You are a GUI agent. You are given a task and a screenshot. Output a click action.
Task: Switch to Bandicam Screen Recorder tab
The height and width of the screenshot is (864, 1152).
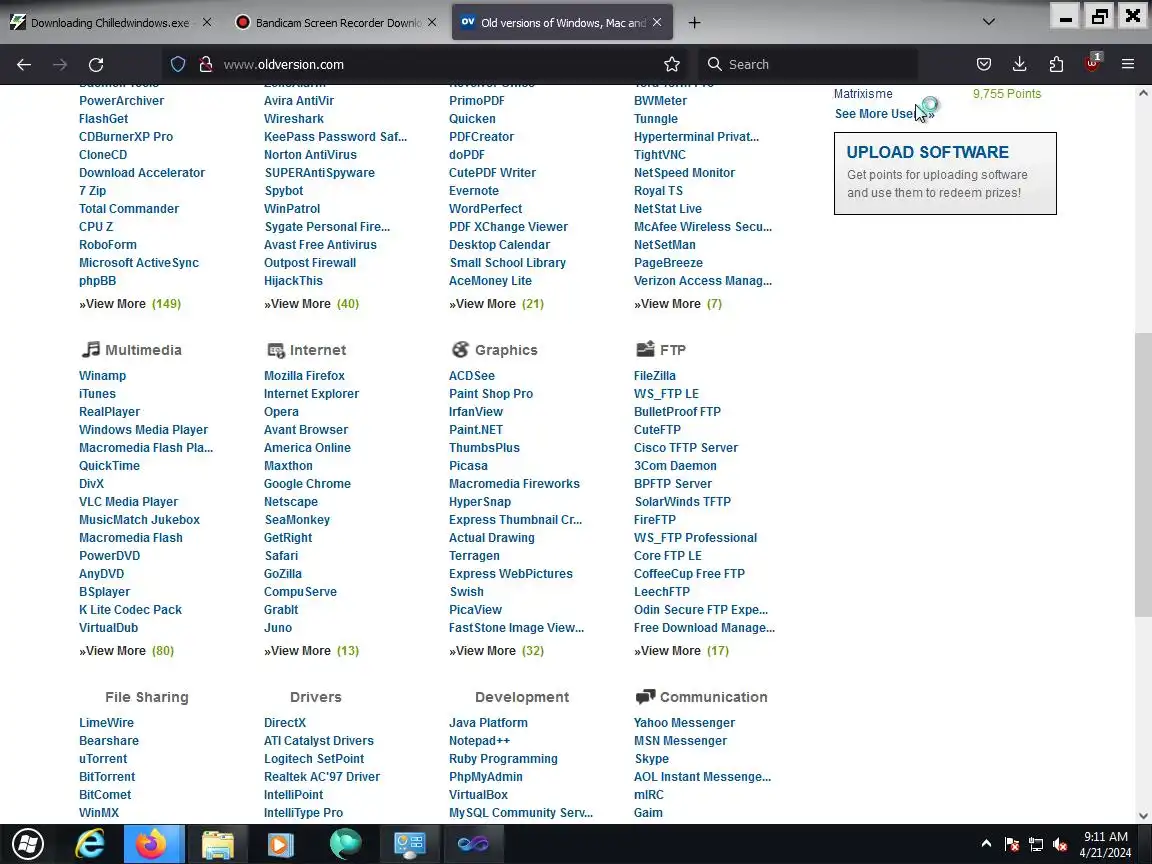tap(336, 23)
